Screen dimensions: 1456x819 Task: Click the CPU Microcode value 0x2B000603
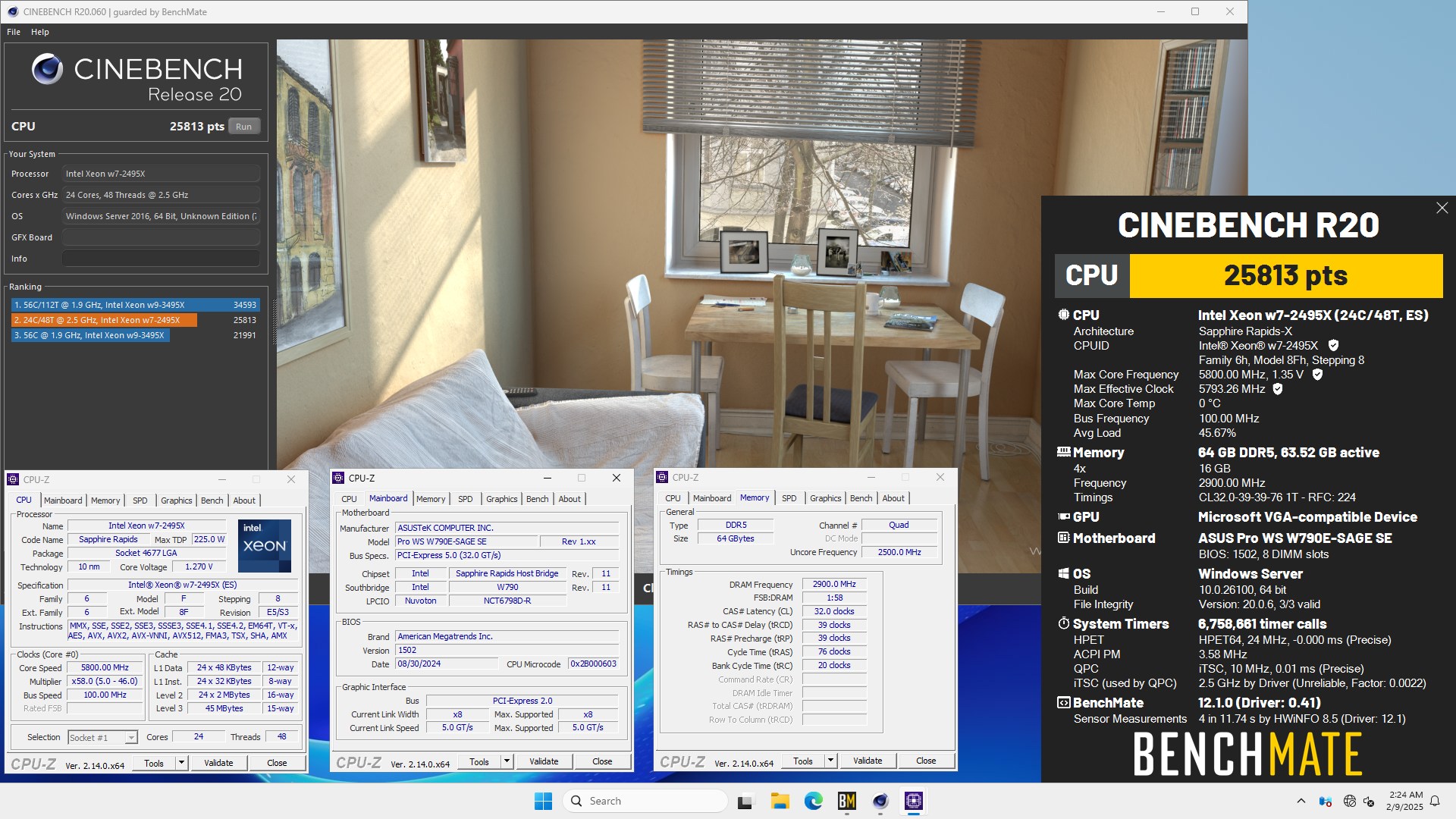click(593, 664)
